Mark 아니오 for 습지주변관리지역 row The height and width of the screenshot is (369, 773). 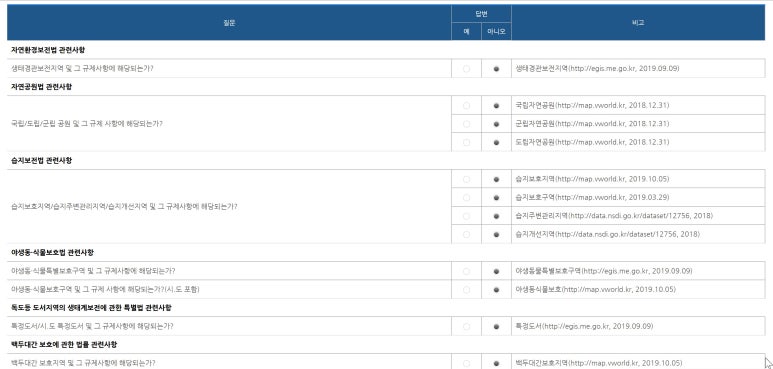[496, 216]
